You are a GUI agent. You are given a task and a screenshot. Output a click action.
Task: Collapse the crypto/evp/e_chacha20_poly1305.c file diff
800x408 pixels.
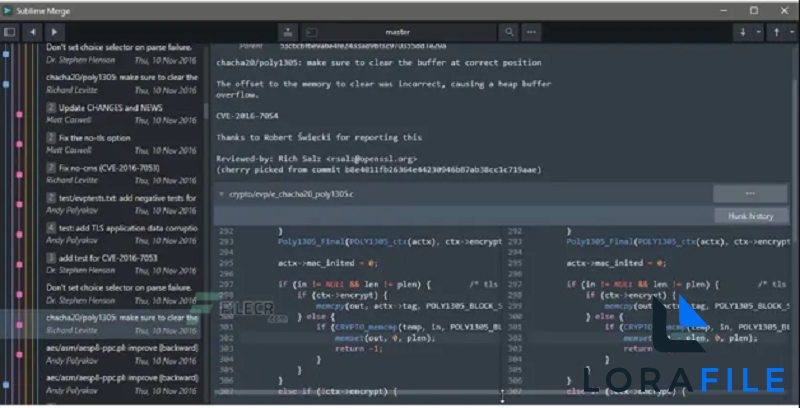click(x=221, y=194)
